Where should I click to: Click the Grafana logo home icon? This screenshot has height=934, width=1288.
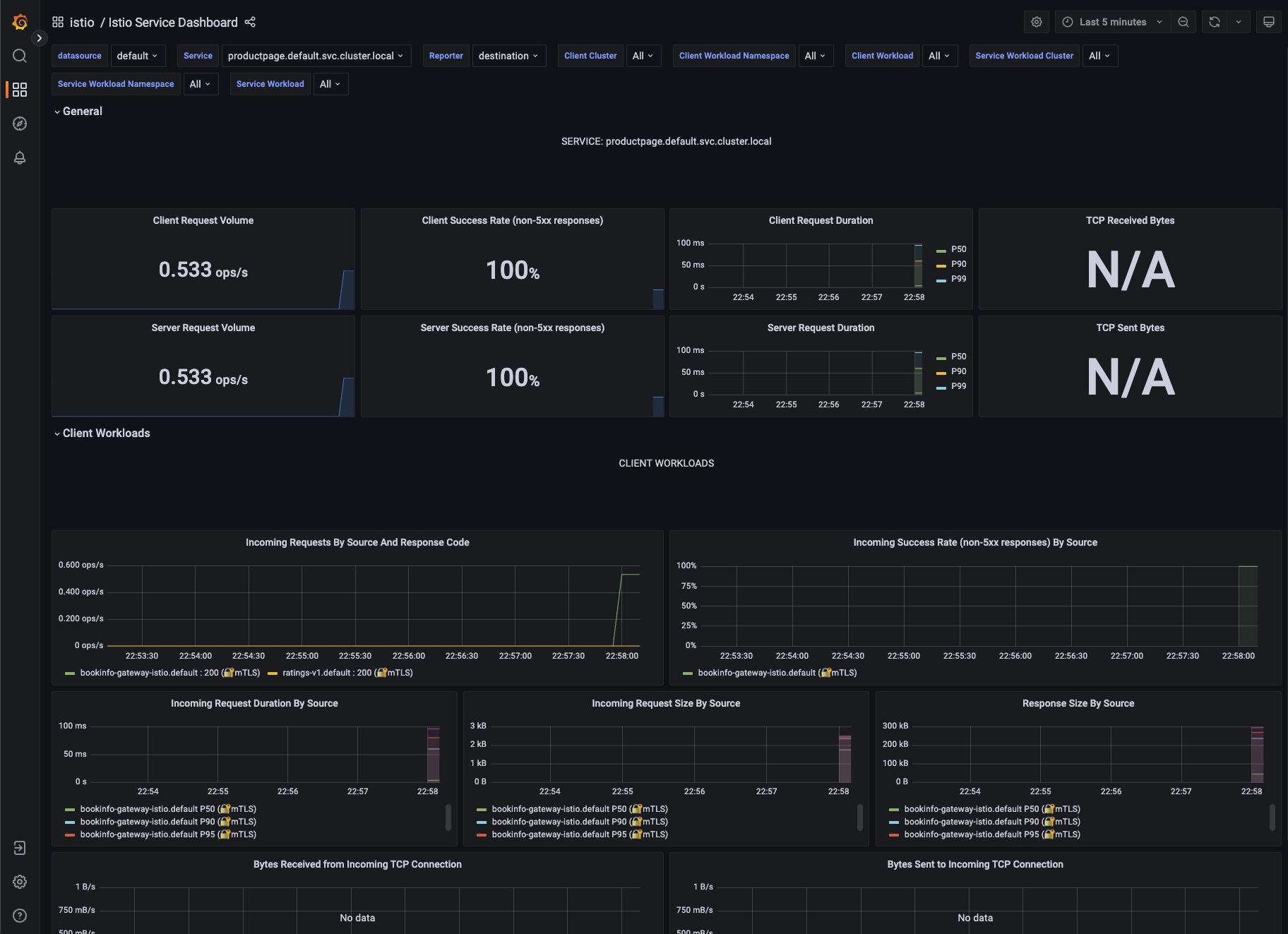[x=20, y=23]
